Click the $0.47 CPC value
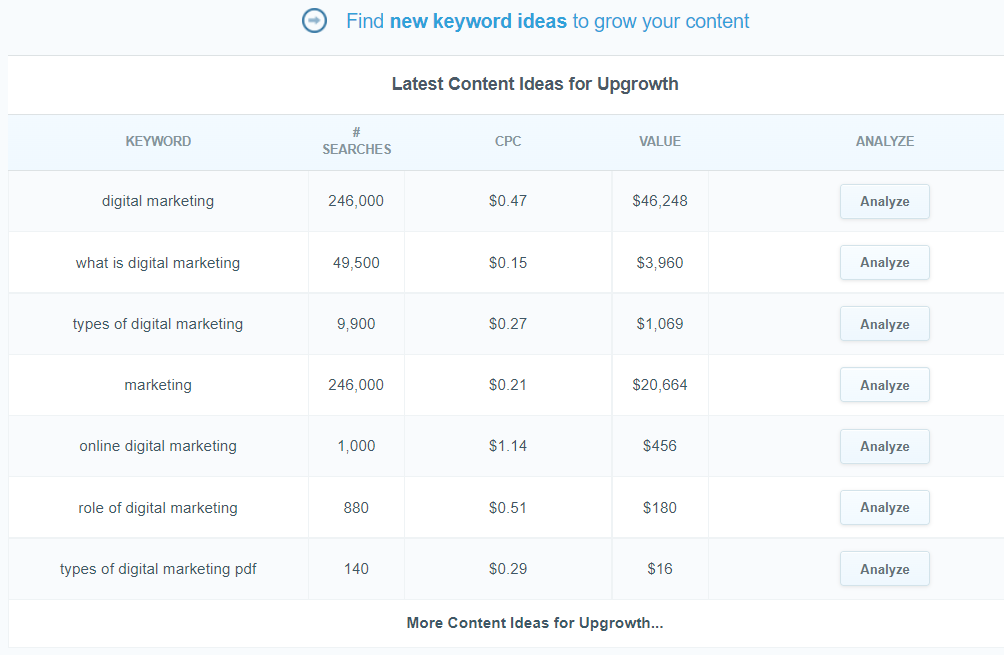The height and width of the screenshot is (655, 1004). [x=508, y=201]
